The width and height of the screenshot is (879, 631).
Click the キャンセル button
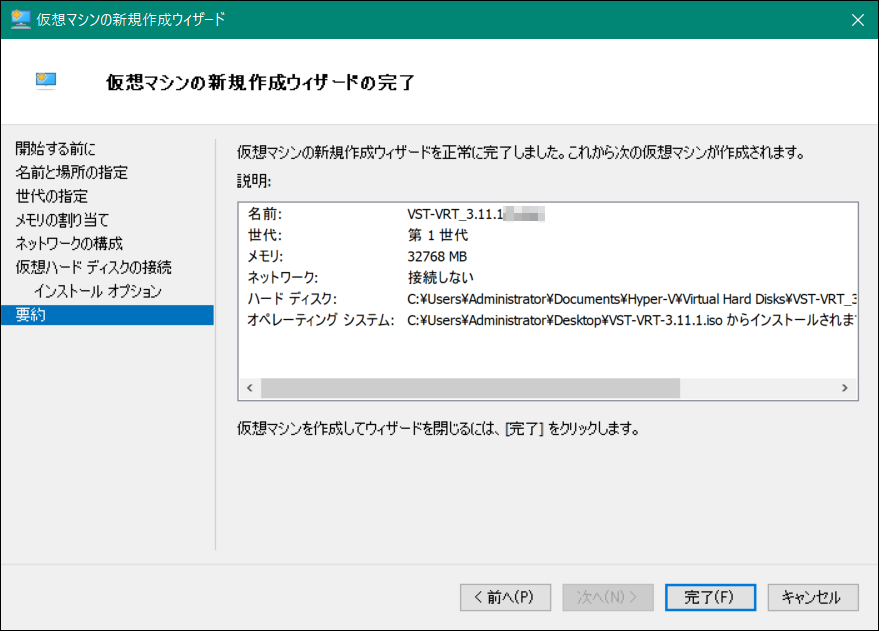[812, 597]
